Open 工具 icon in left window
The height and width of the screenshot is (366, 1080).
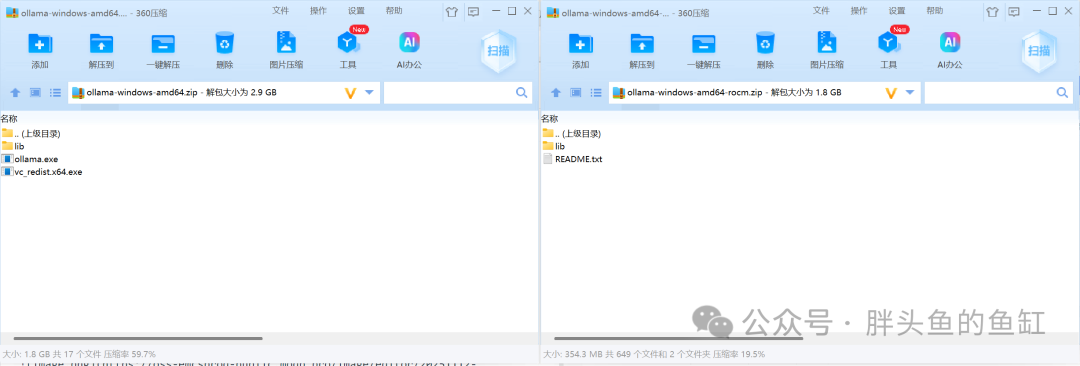(348, 43)
